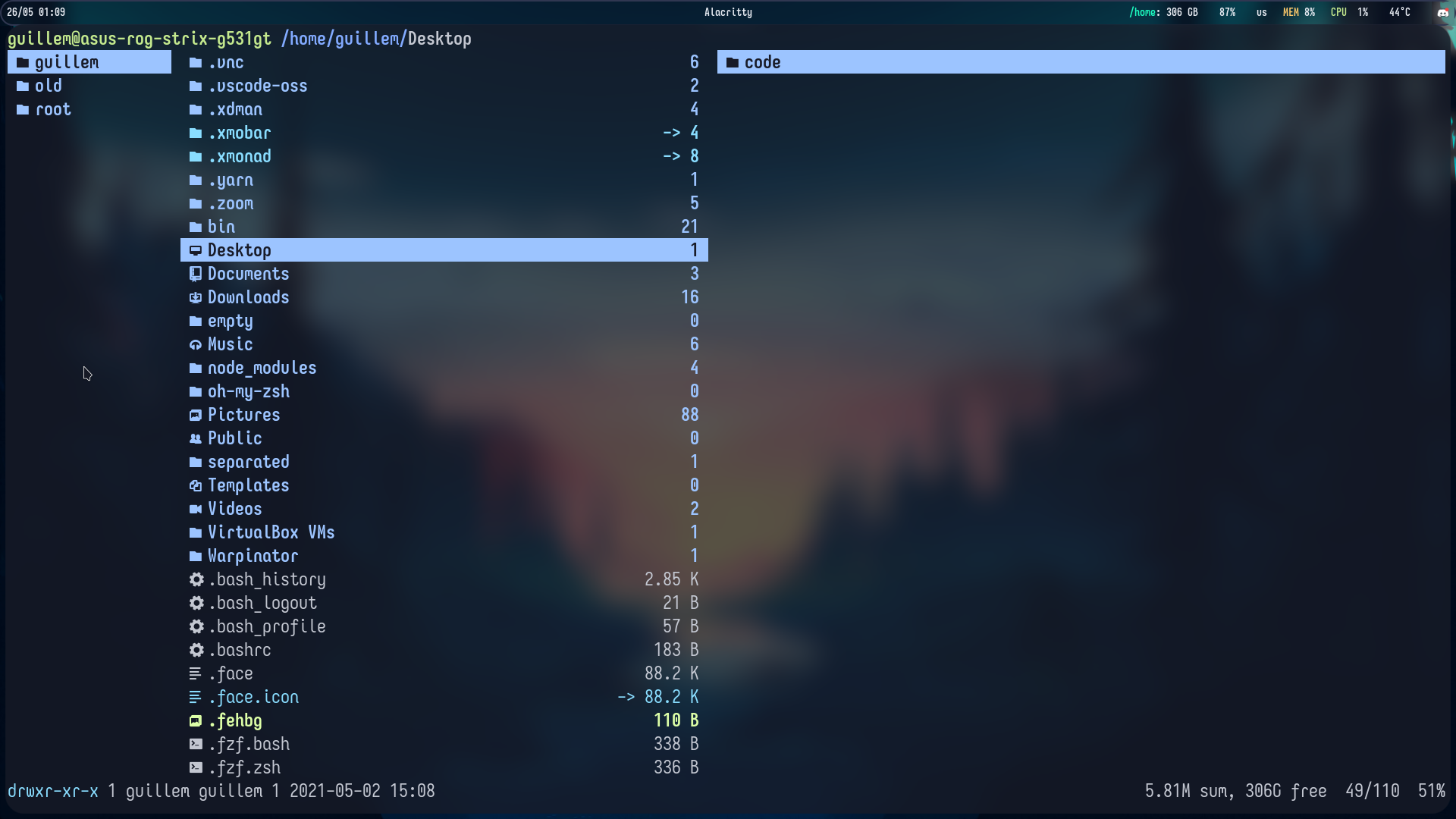The width and height of the screenshot is (1456, 819).
Task: Click the Pictures folder image icon
Action: tap(196, 416)
